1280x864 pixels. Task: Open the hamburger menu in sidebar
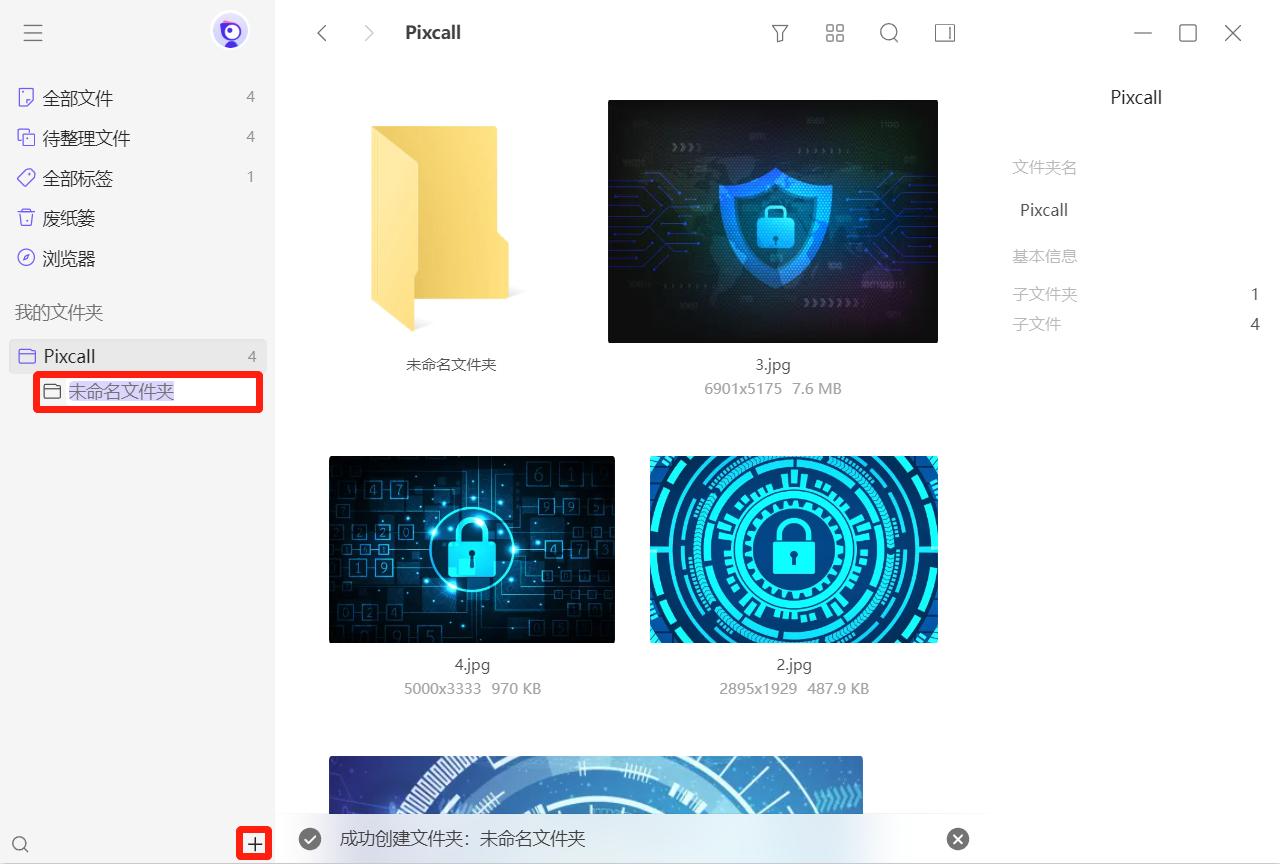[33, 33]
